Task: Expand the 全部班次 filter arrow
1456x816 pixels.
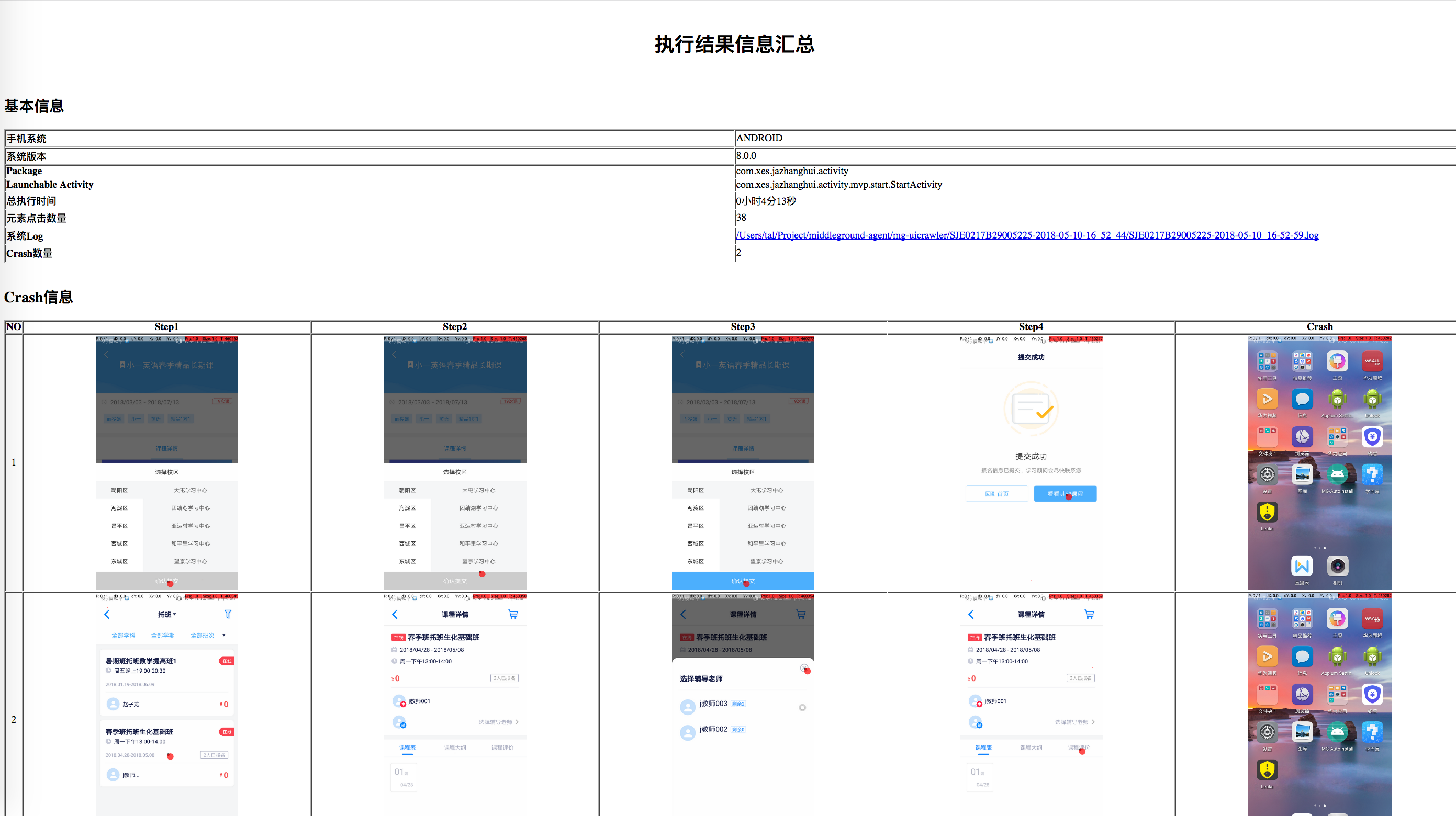Action: tap(224, 635)
